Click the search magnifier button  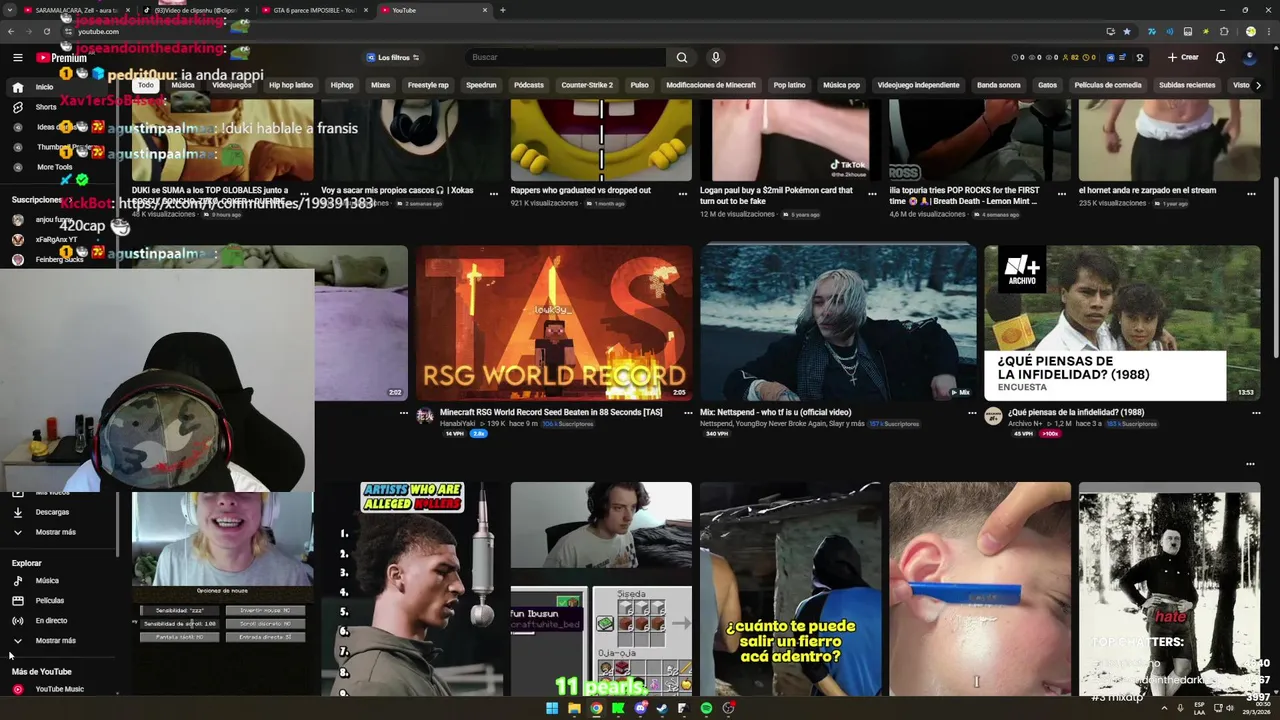pyautogui.click(x=682, y=58)
